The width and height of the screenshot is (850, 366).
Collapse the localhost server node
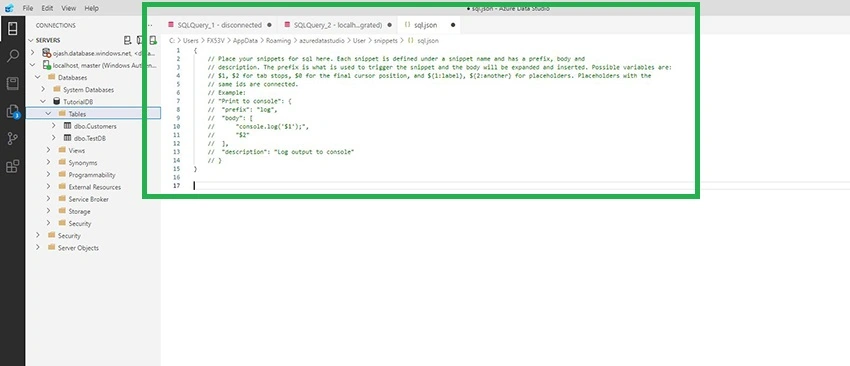(x=33, y=65)
